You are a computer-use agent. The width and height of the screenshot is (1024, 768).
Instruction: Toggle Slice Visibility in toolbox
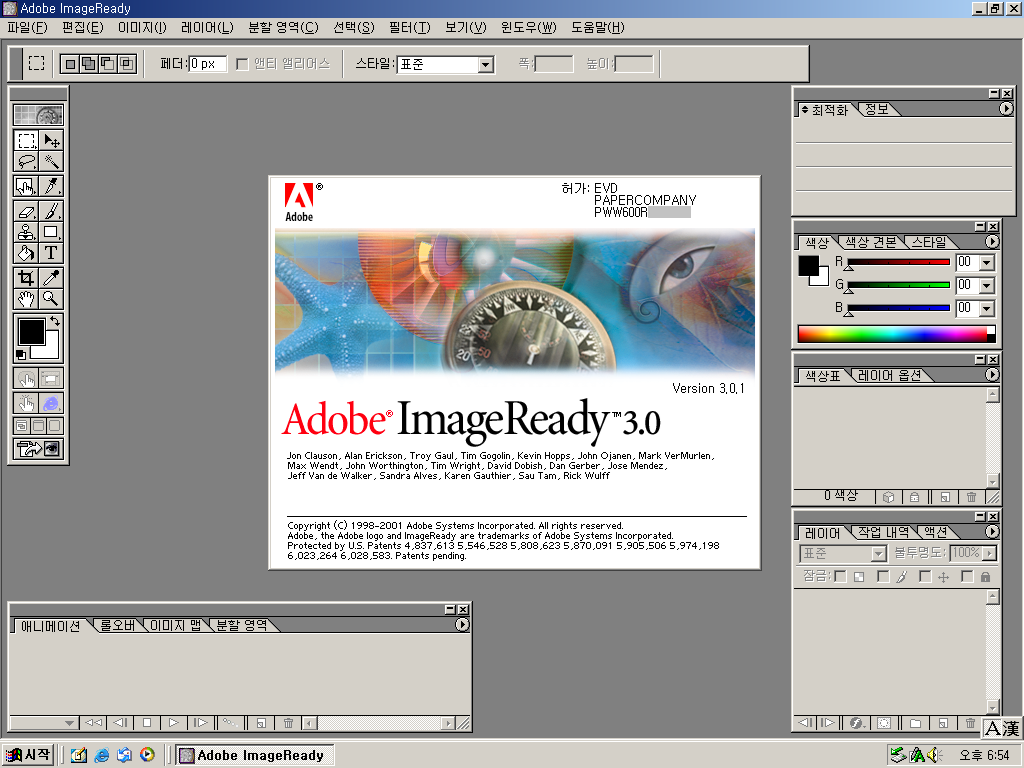pyautogui.click(x=51, y=378)
